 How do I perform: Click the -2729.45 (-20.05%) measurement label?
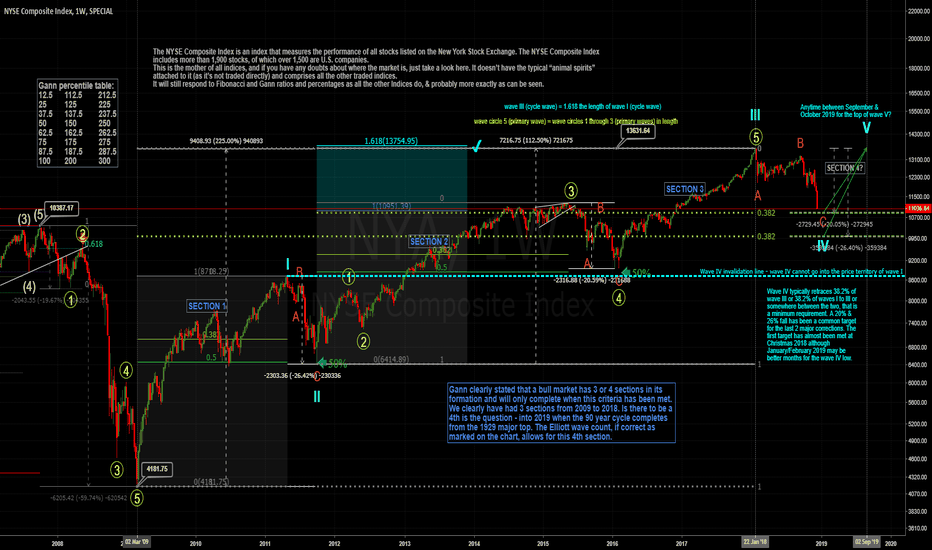(x=834, y=224)
